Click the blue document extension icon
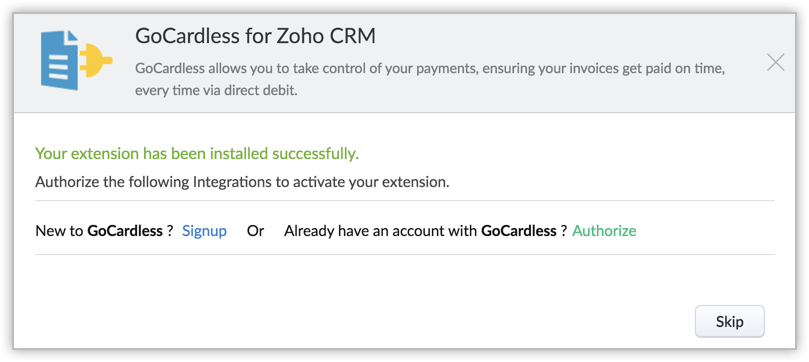809x362 pixels. pyautogui.click(x=59, y=60)
